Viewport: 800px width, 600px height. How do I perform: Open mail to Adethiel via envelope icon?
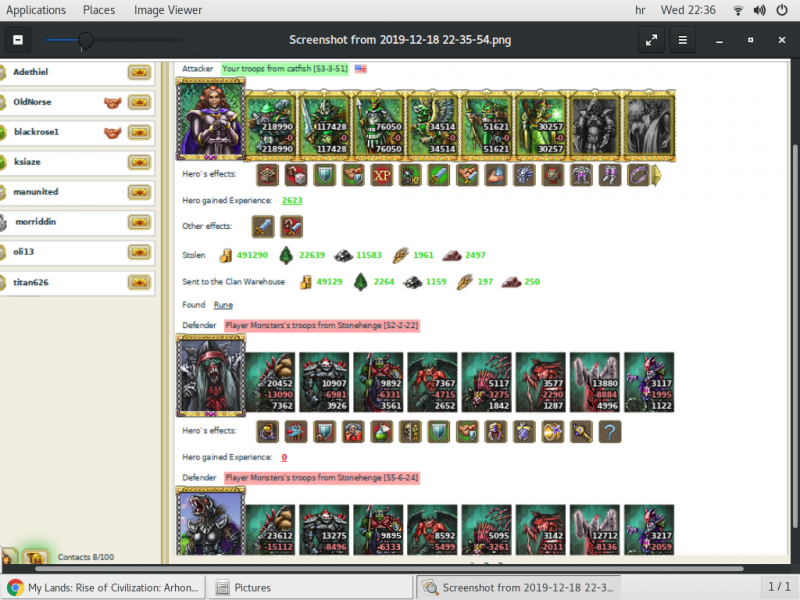140,72
